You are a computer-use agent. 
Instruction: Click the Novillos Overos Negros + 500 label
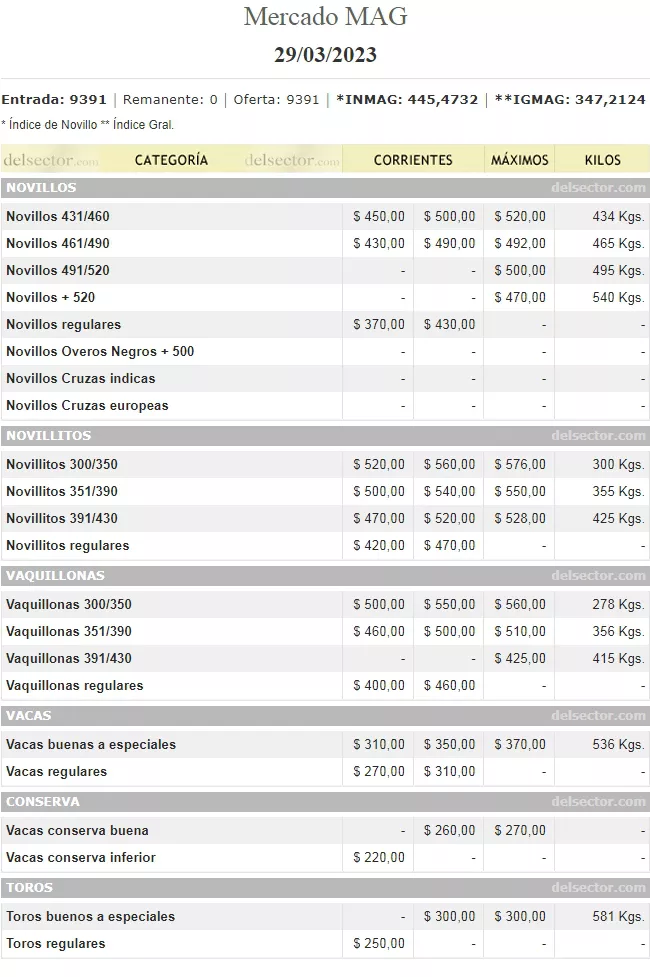100,351
